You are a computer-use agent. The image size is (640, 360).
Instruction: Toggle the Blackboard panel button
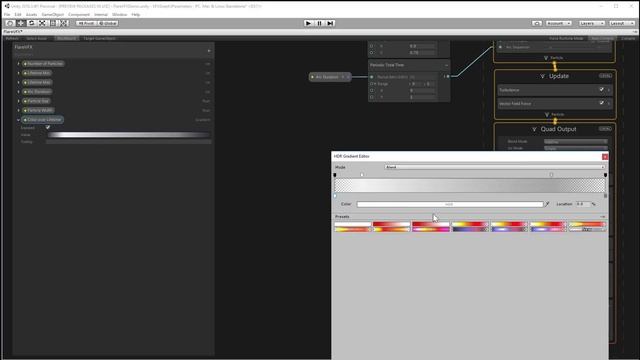tap(67, 38)
